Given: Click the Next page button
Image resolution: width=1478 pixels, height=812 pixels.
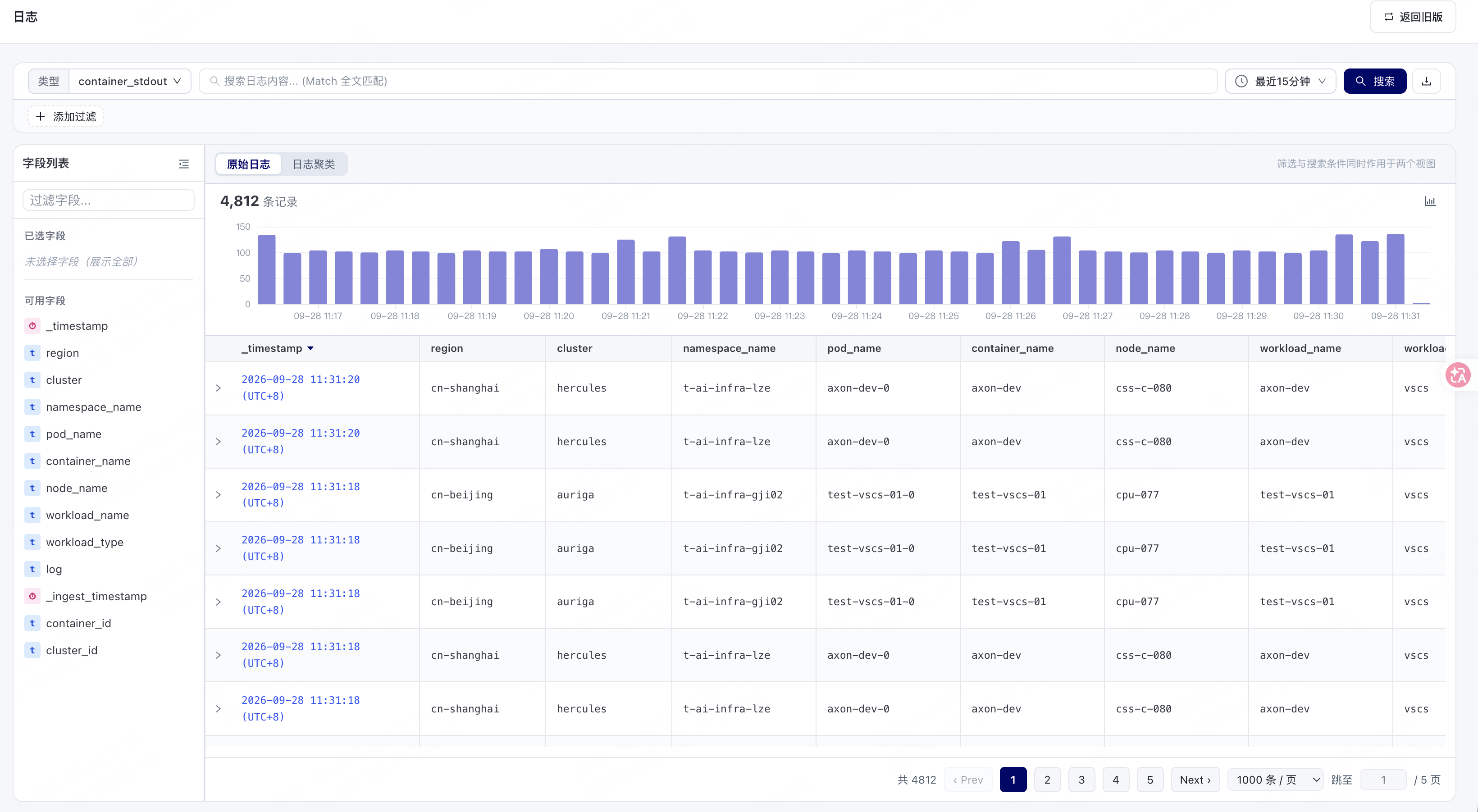Looking at the screenshot, I should (x=1195, y=780).
